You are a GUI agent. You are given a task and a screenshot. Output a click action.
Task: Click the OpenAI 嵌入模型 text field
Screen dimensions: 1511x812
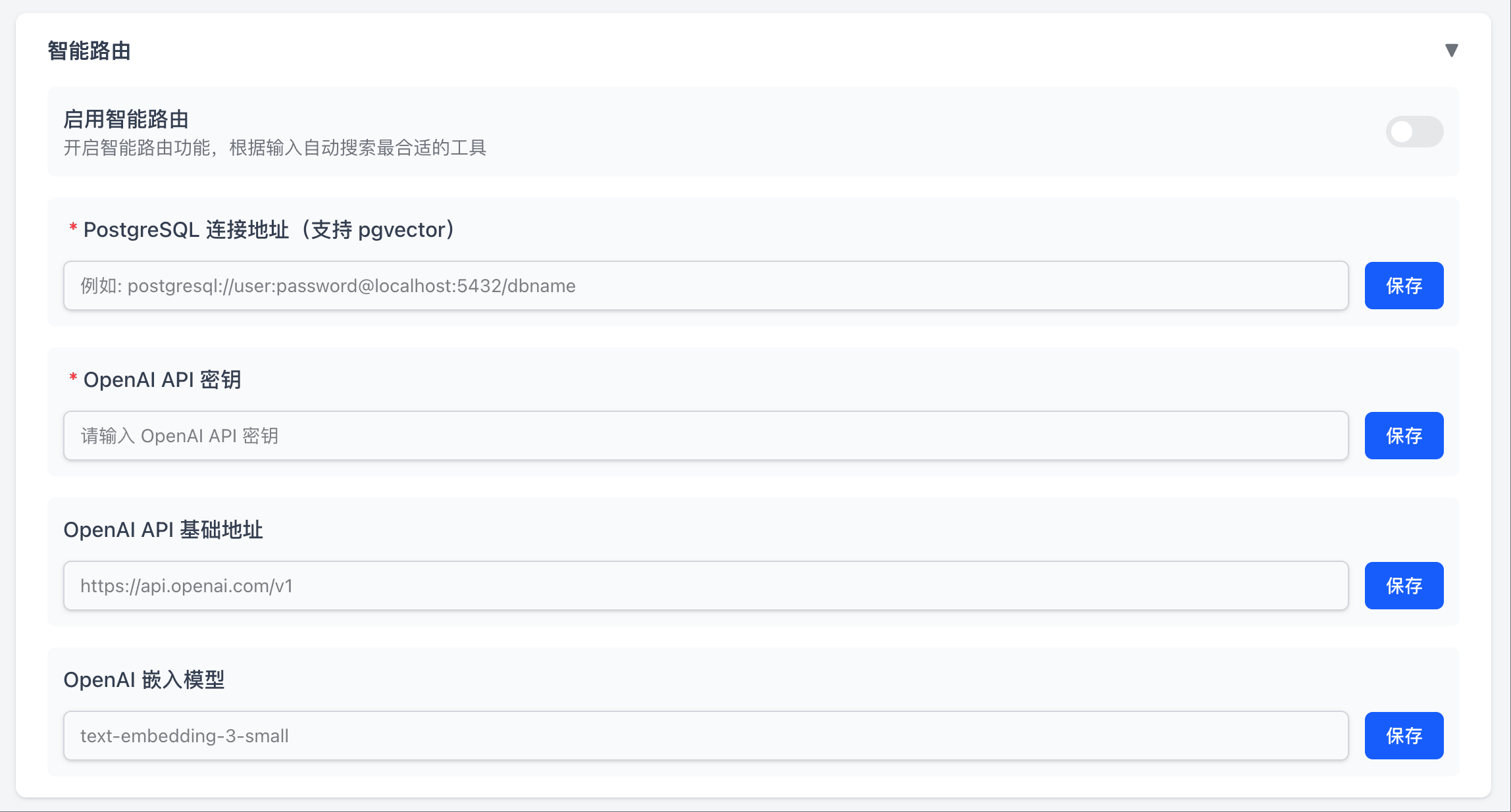coord(705,736)
